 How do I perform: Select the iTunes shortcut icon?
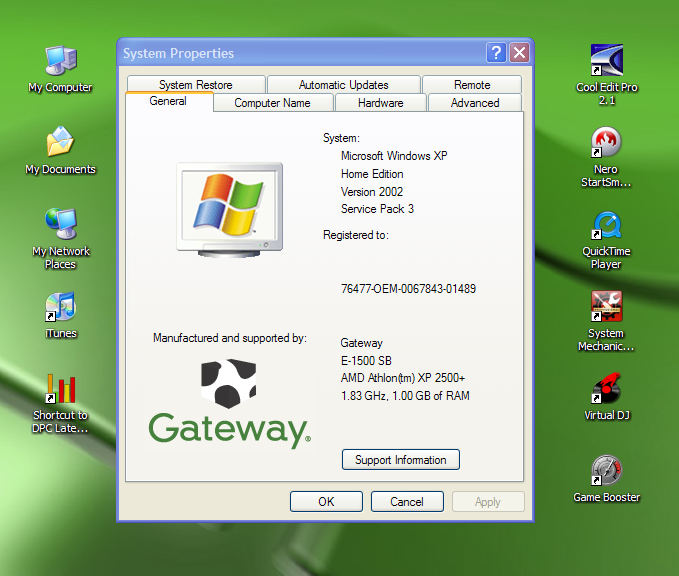(x=61, y=315)
